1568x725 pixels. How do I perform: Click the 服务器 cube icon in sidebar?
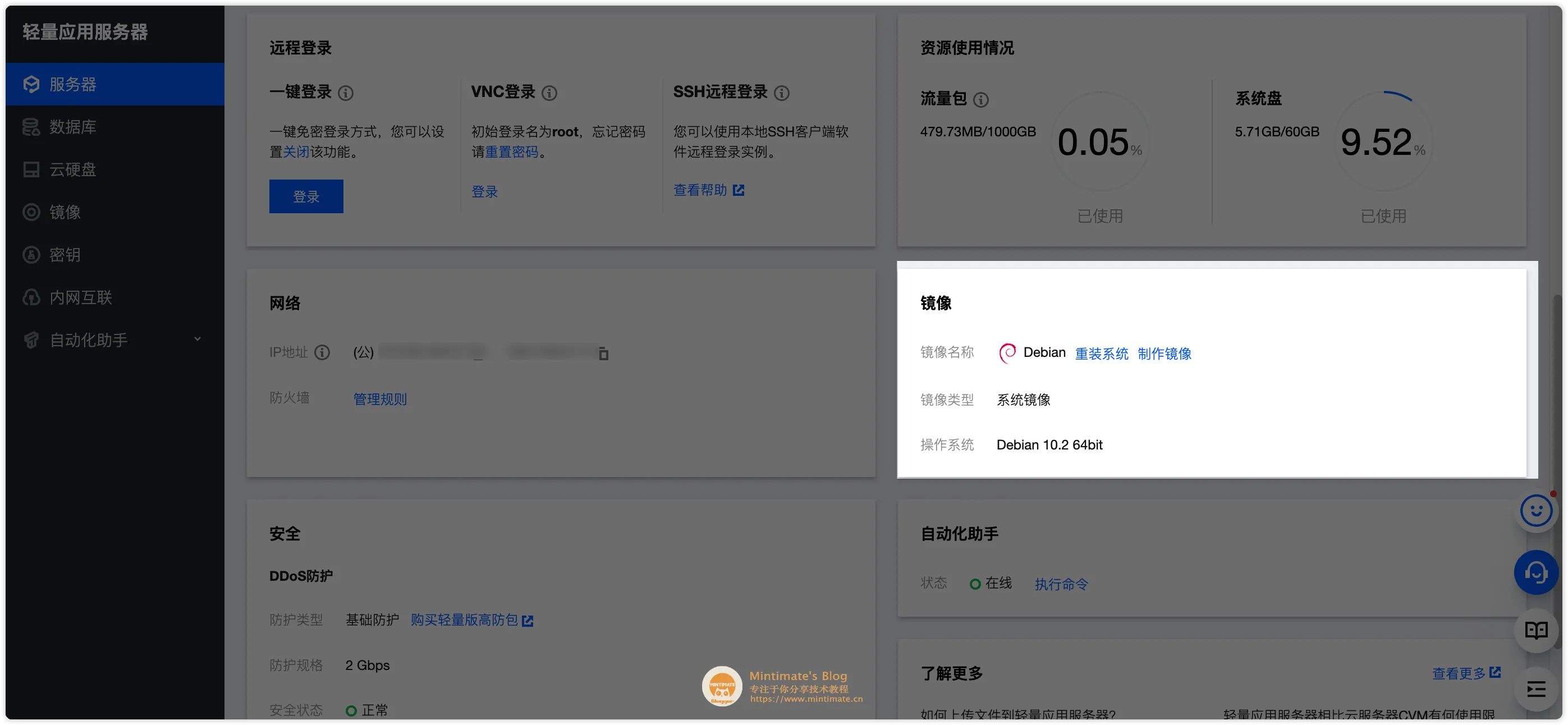click(31, 84)
